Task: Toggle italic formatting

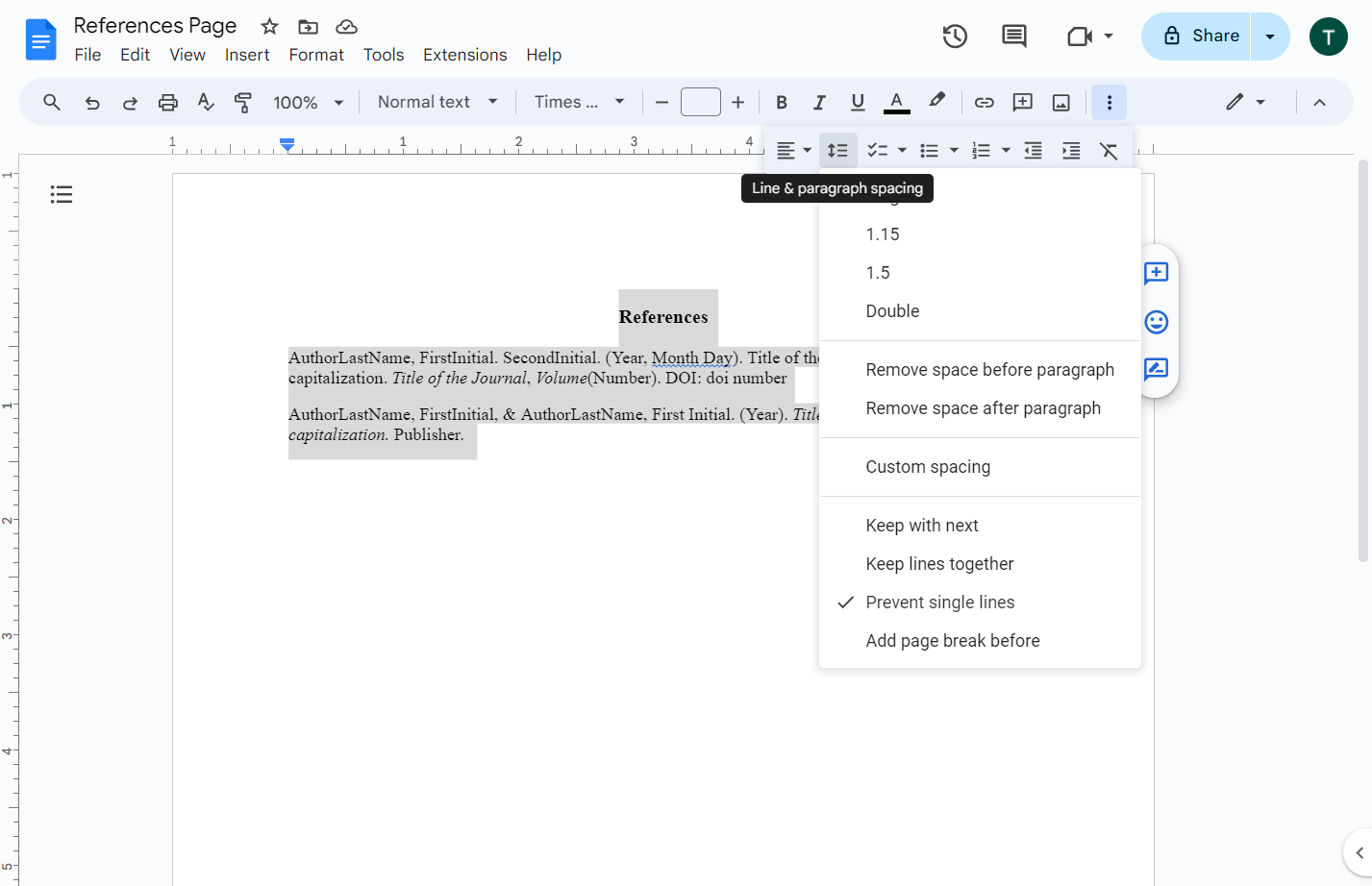Action: 819,102
